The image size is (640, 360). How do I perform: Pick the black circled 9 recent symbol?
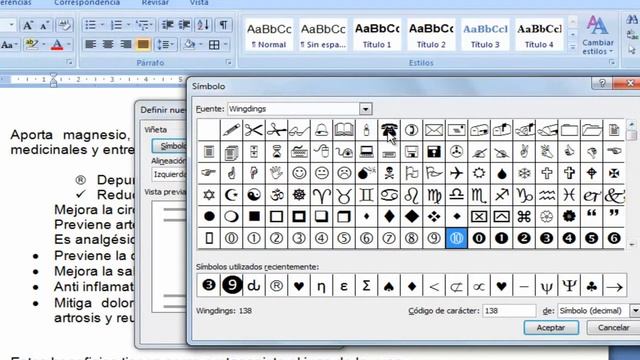[231, 284]
